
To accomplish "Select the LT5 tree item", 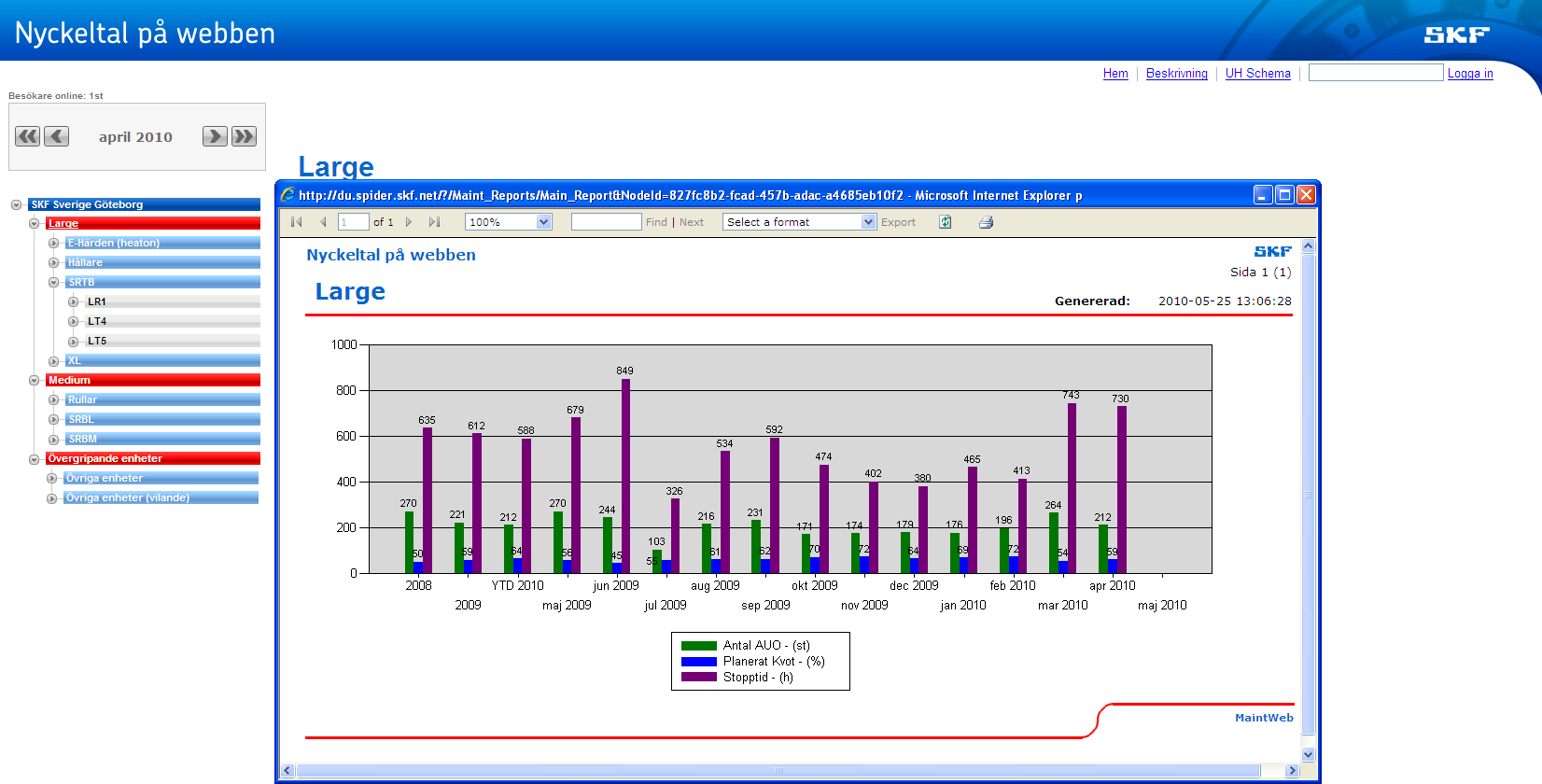I will 173,341.
